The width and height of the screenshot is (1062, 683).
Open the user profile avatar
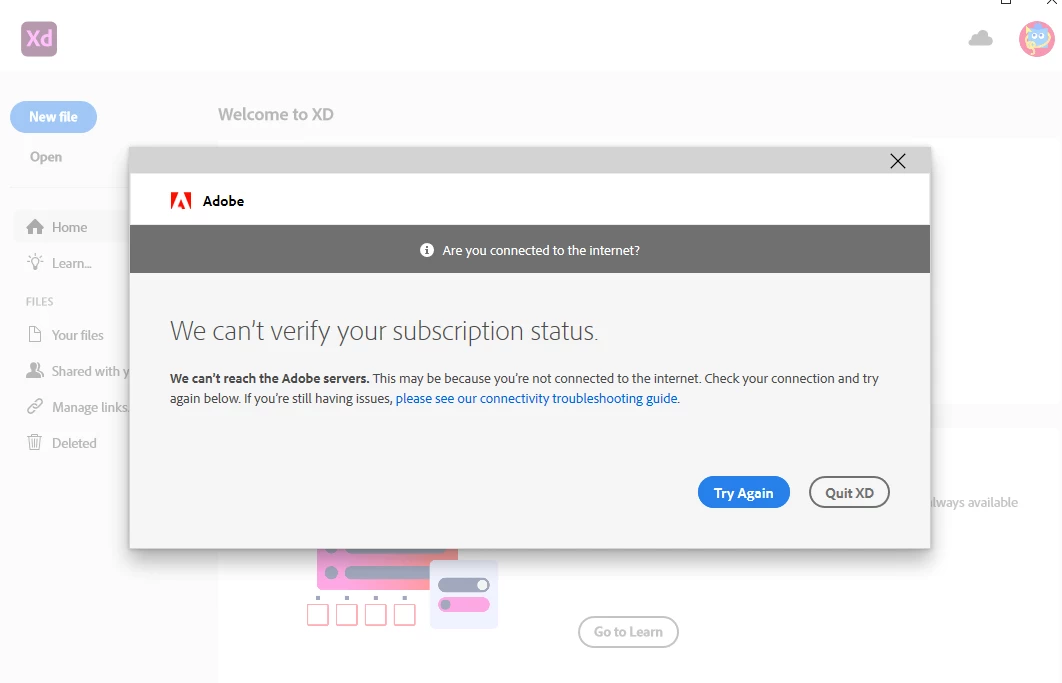[1036, 39]
